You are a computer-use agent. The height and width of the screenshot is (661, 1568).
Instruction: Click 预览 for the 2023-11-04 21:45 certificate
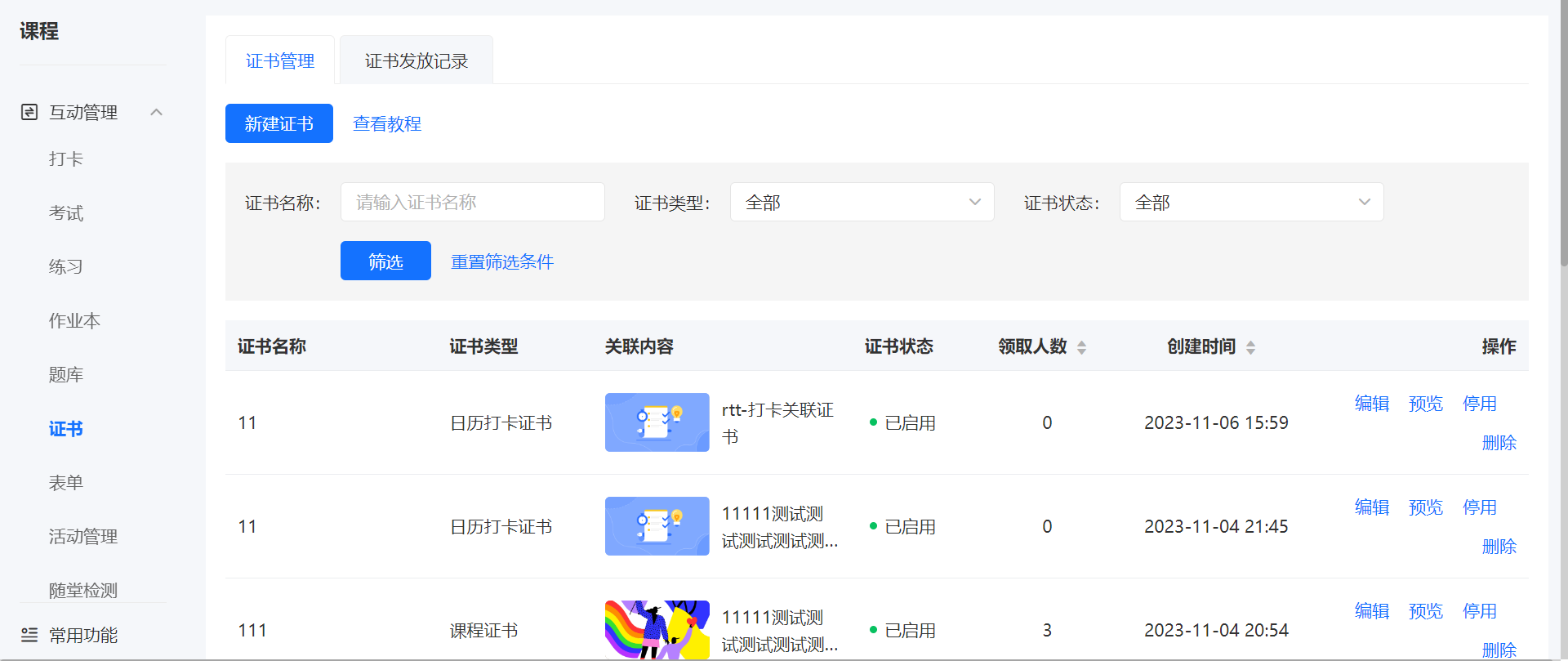tap(1425, 507)
